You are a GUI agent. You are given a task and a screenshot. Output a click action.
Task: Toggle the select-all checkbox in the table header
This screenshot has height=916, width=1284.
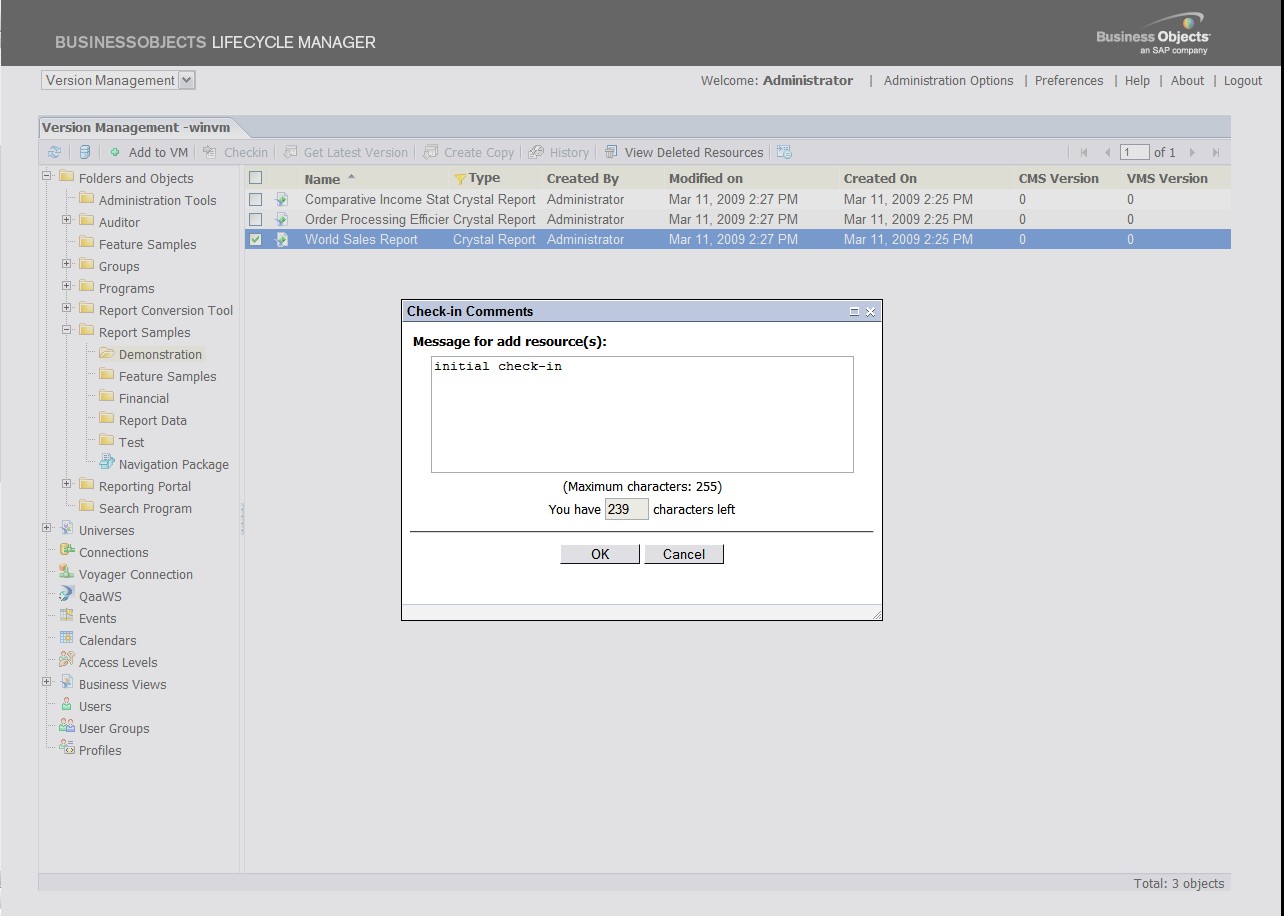(x=256, y=178)
